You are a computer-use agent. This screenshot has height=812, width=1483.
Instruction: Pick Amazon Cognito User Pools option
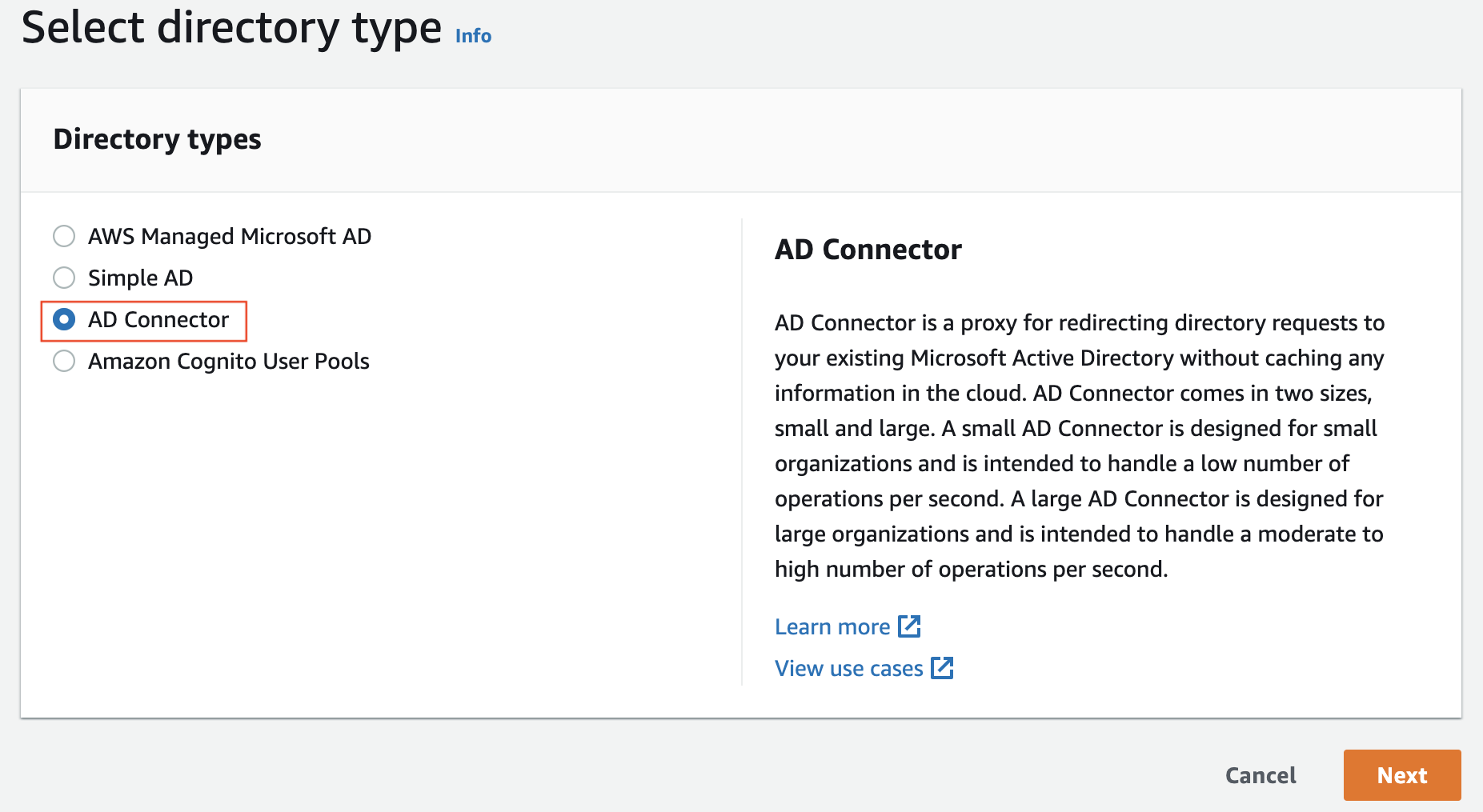point(64,361)
